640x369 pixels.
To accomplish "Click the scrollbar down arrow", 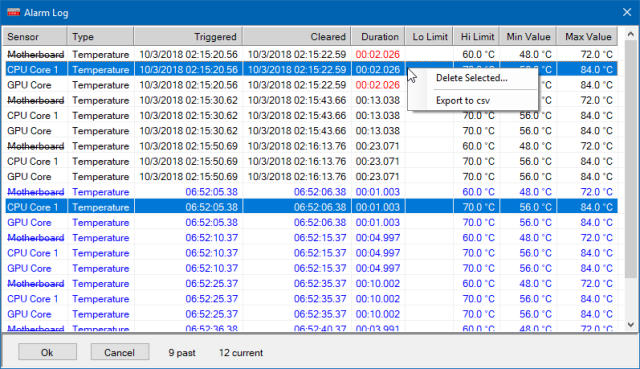I will pyautogui.click(x=631, y=325).
